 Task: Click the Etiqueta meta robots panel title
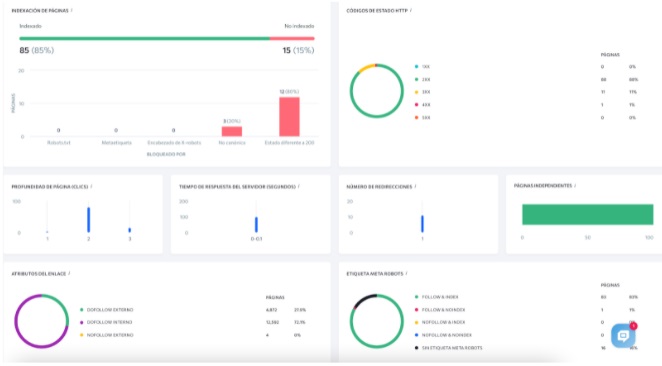pos(375,274)
